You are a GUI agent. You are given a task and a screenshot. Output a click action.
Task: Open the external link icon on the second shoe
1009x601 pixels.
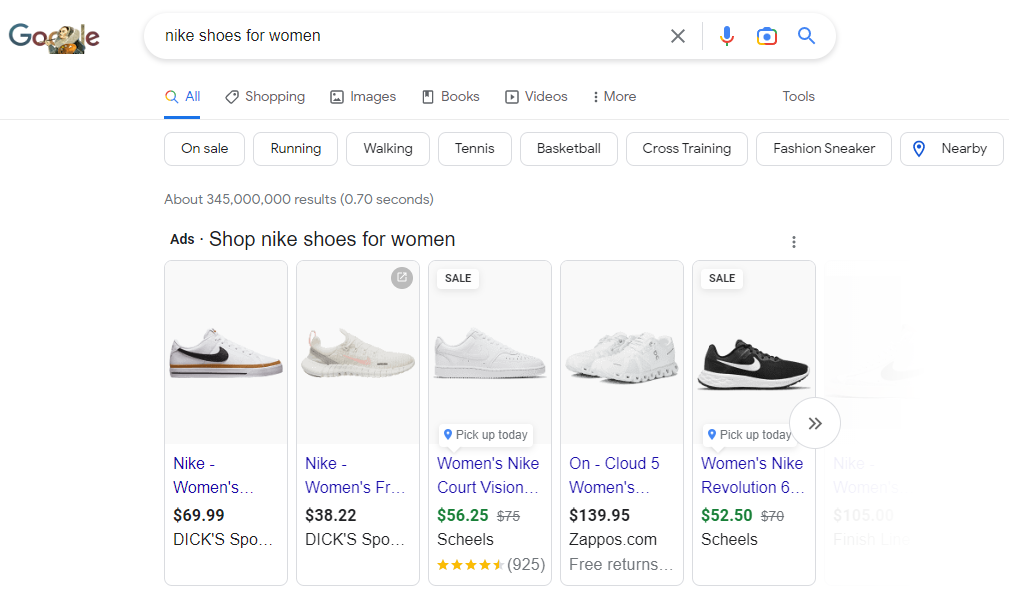coord(402,277)
